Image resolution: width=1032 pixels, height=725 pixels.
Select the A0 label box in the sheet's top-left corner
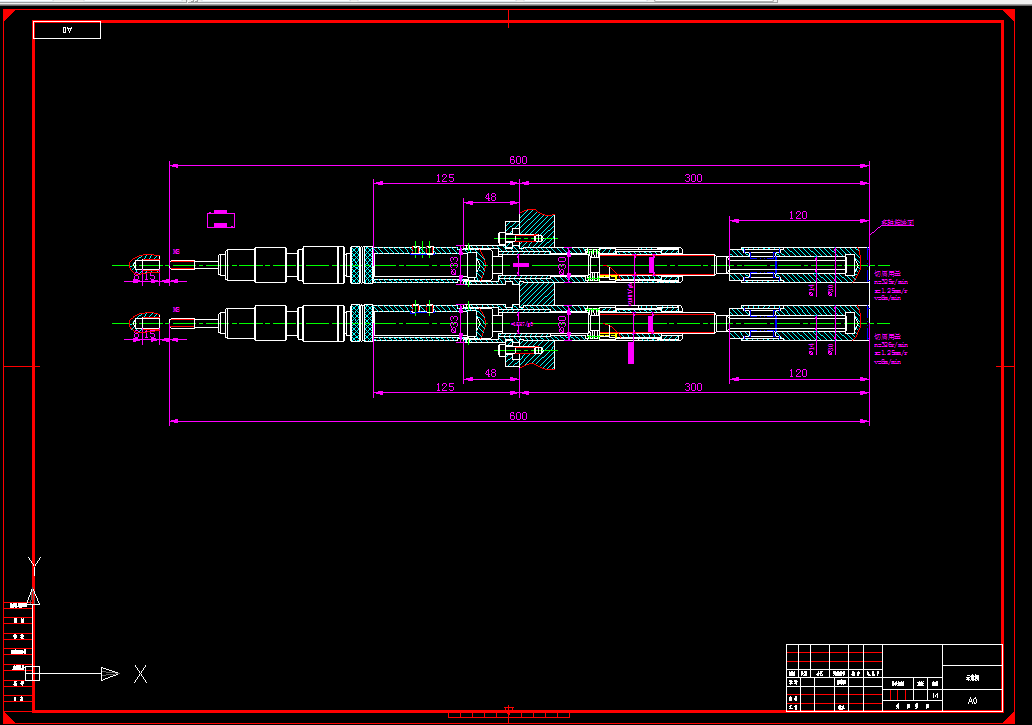coord(67,30)
